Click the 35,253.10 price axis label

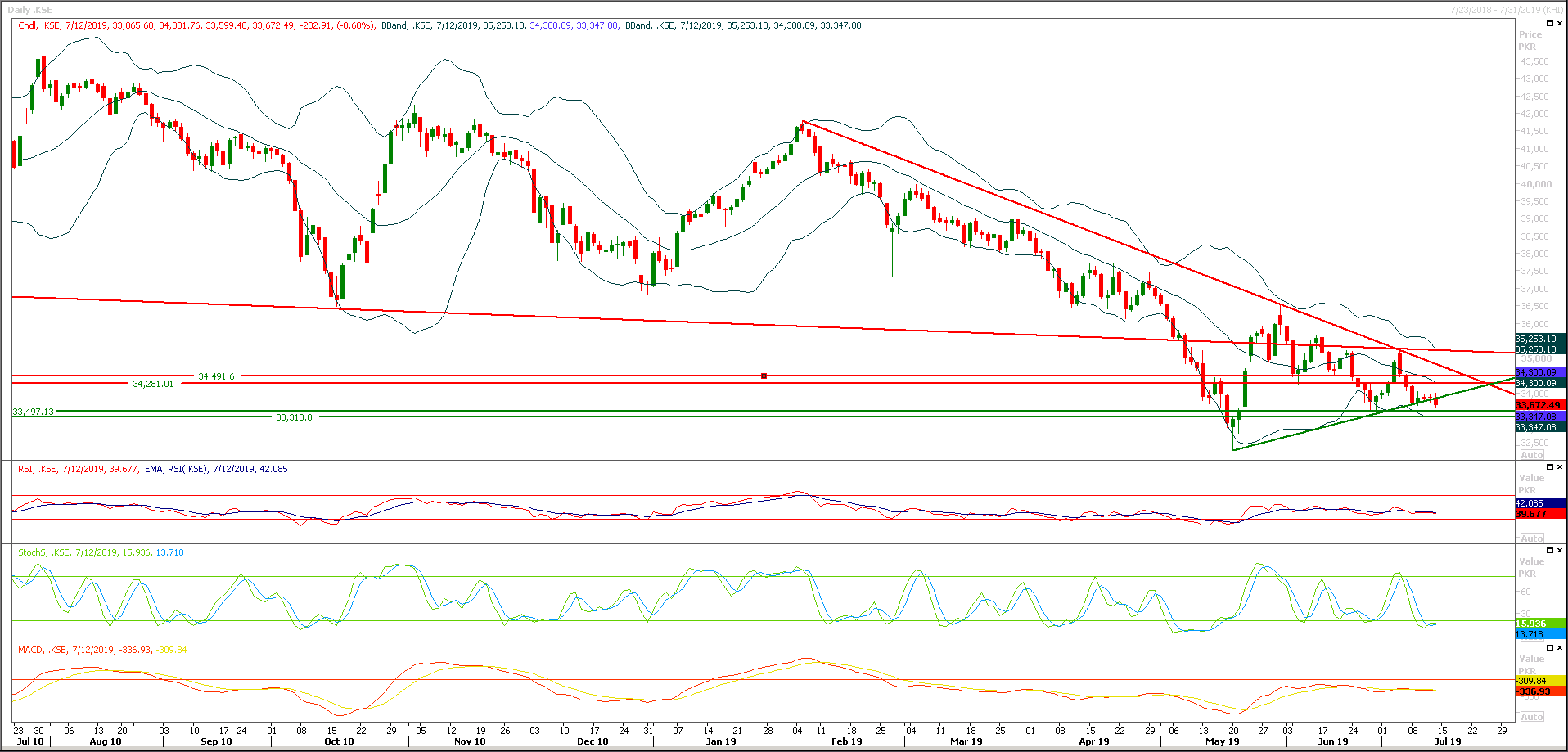[x=1537, y=339]
